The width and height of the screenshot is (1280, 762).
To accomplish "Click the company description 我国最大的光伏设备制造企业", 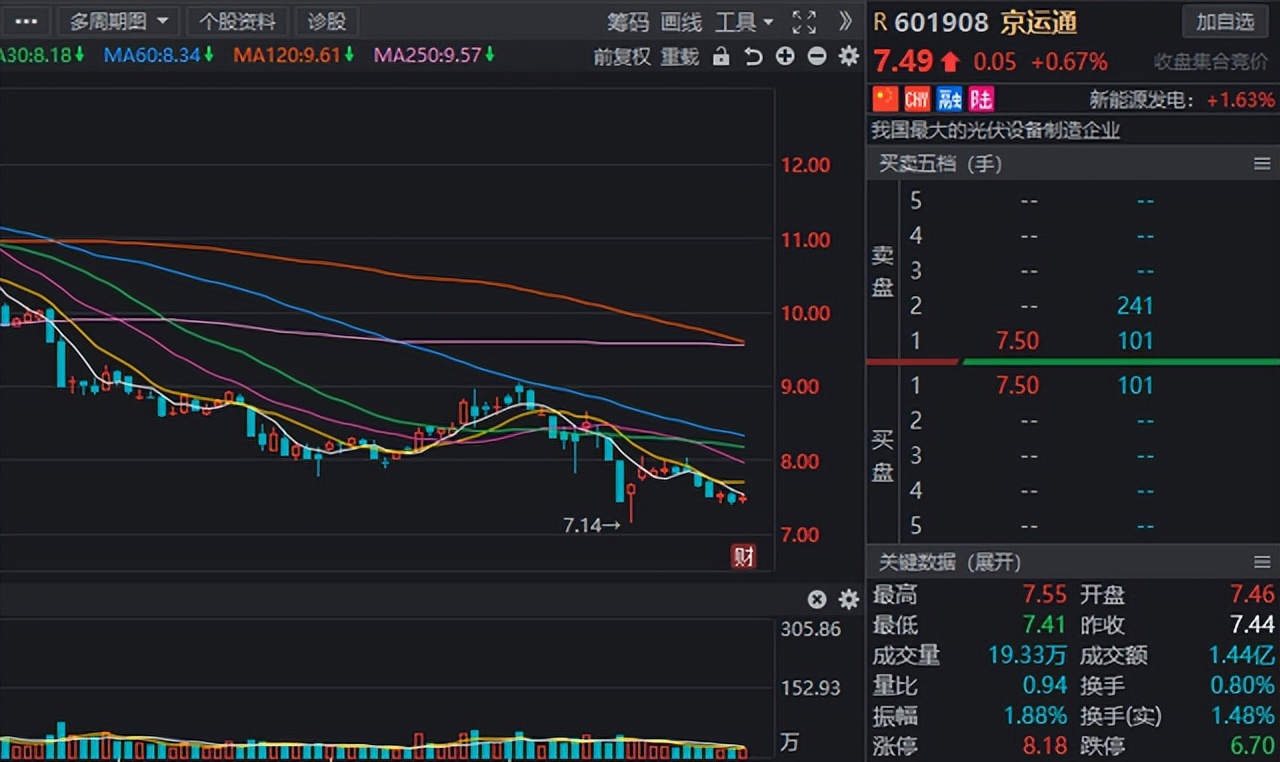I will [x=996, y=130].
